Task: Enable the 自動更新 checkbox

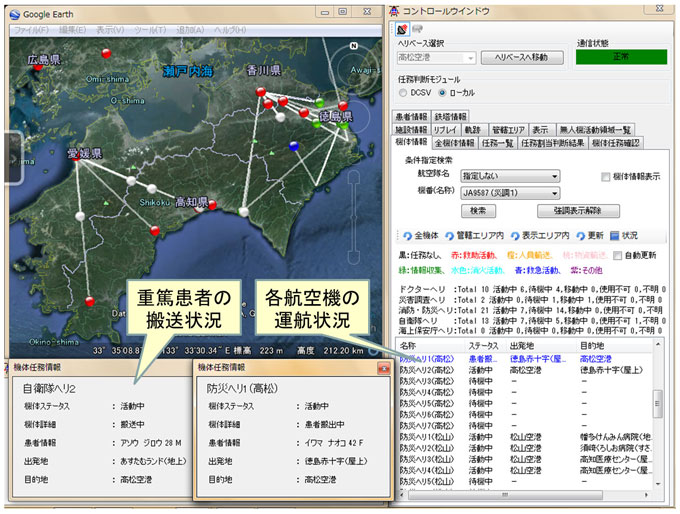Action: pos(617,255)
